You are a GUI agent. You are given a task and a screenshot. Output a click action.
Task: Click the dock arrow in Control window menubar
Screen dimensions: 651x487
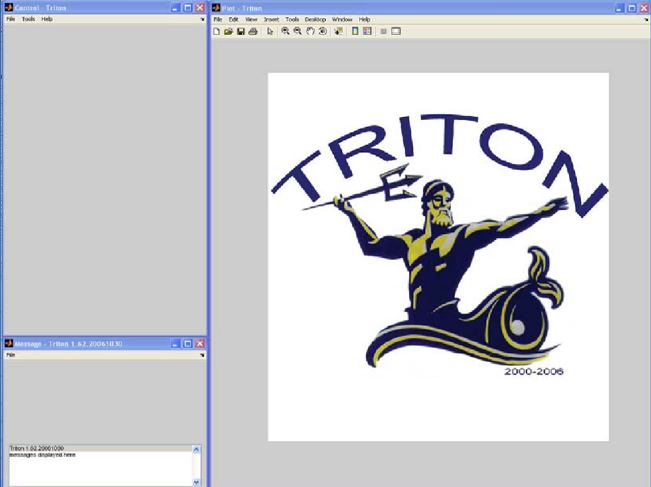(x=202, y=19)
